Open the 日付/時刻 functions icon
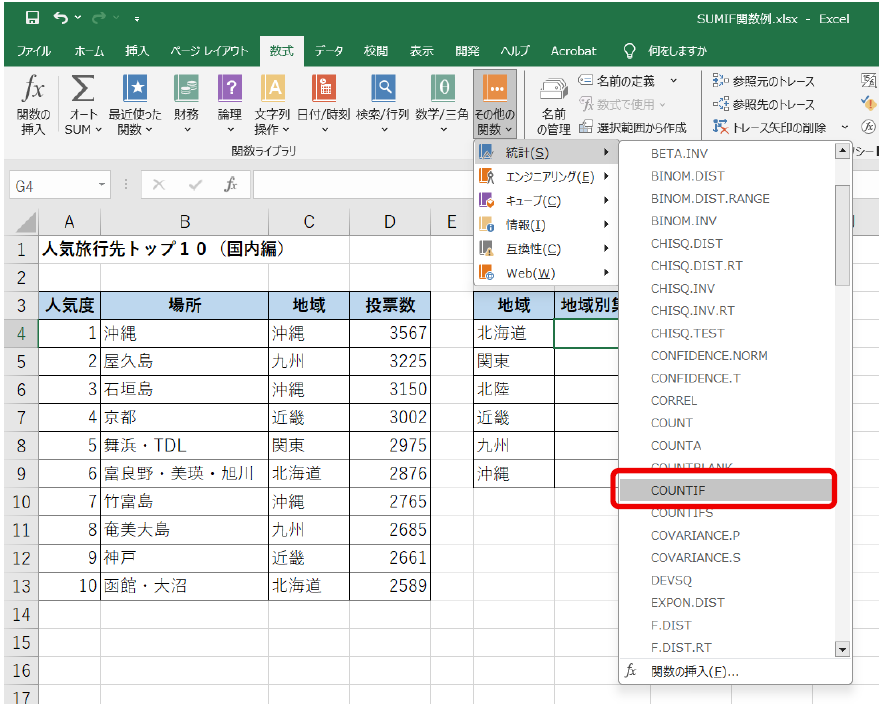Viewport: 886px width, 705px height. pyautogui.click(x=323, y=91)
